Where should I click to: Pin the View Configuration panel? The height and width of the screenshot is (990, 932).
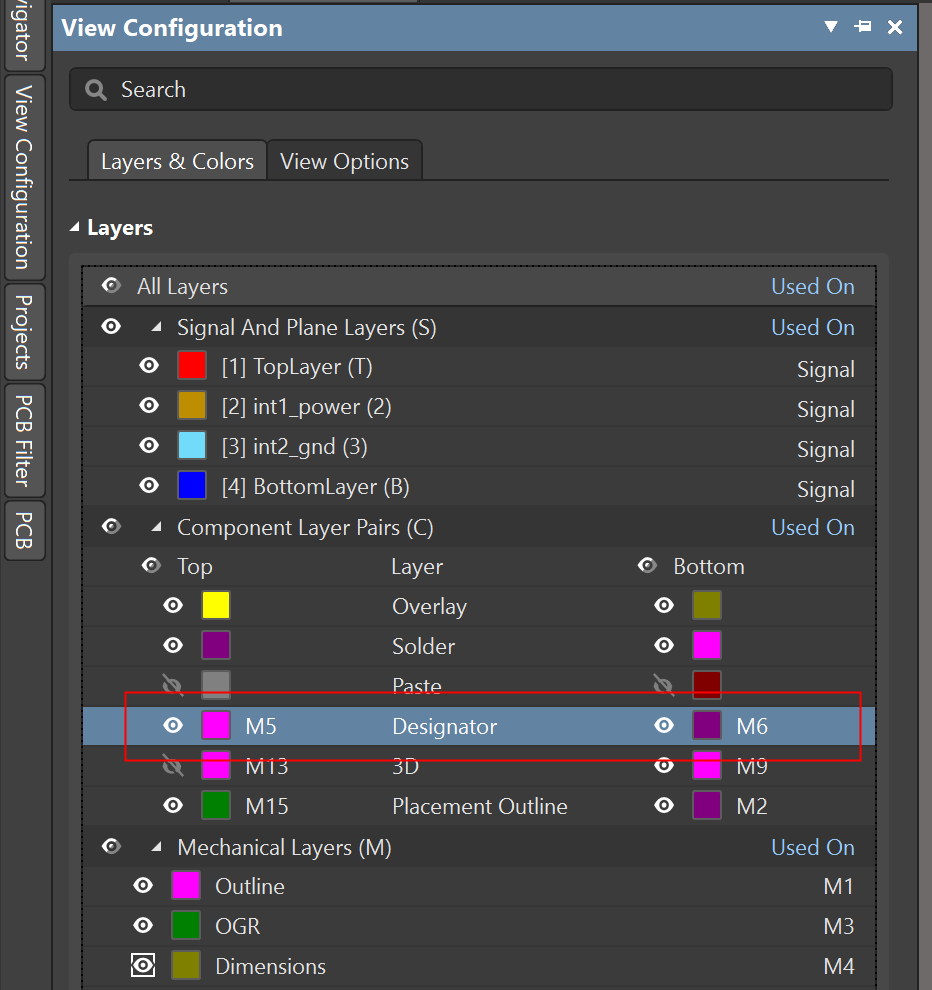point(862,27)
